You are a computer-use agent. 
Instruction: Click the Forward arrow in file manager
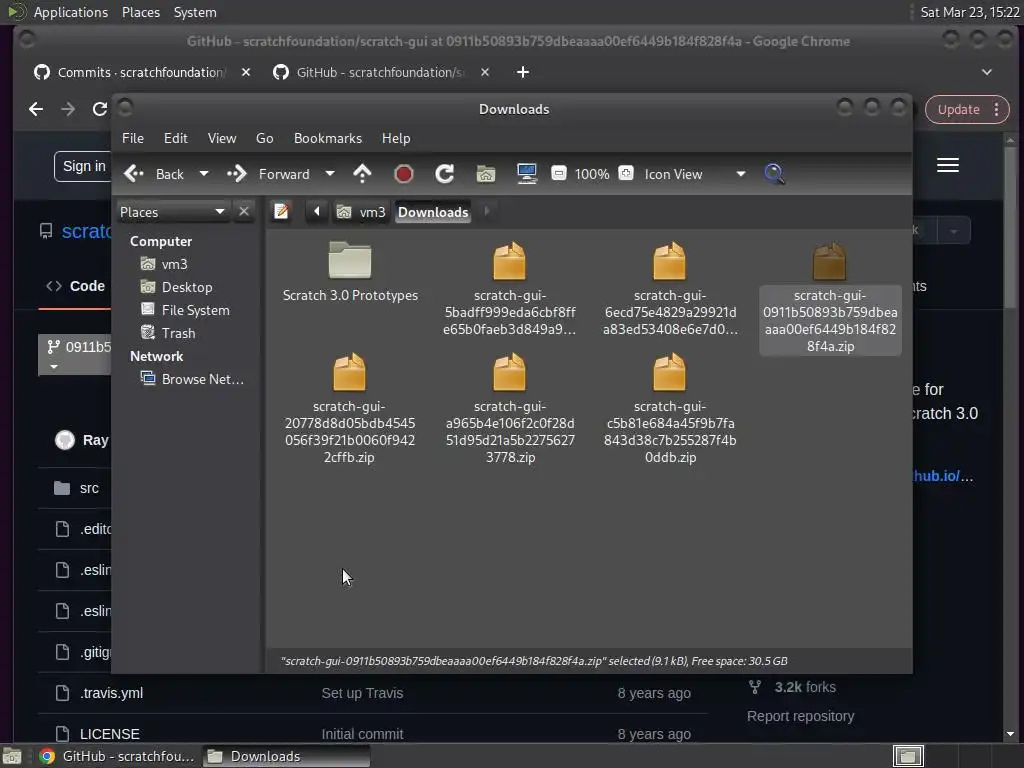pos(268,174)
